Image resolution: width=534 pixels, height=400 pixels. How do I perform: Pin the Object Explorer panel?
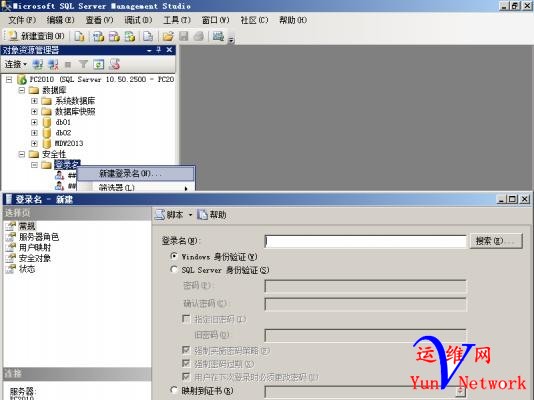click(x=159, y=50)
